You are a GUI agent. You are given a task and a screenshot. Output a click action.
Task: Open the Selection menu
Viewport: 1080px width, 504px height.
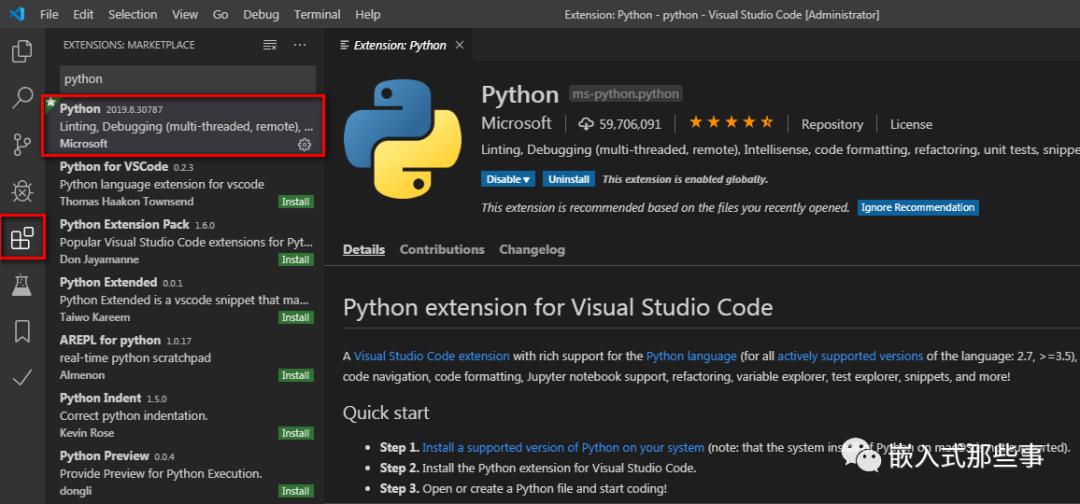tap(133, 14)
